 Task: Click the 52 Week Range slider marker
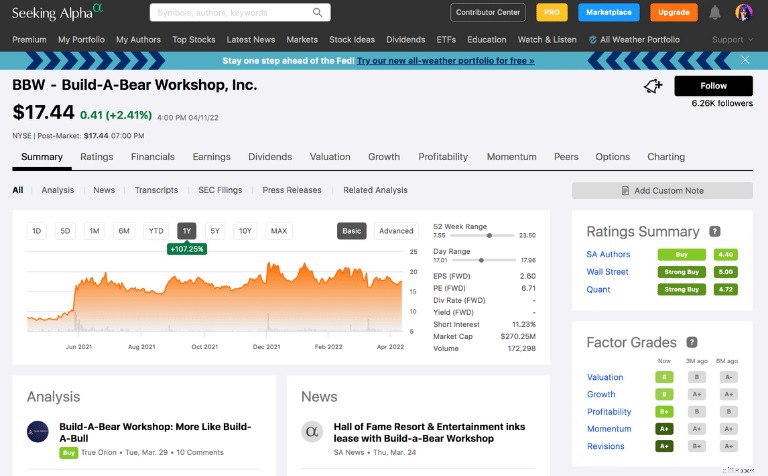tap(489, 236)
